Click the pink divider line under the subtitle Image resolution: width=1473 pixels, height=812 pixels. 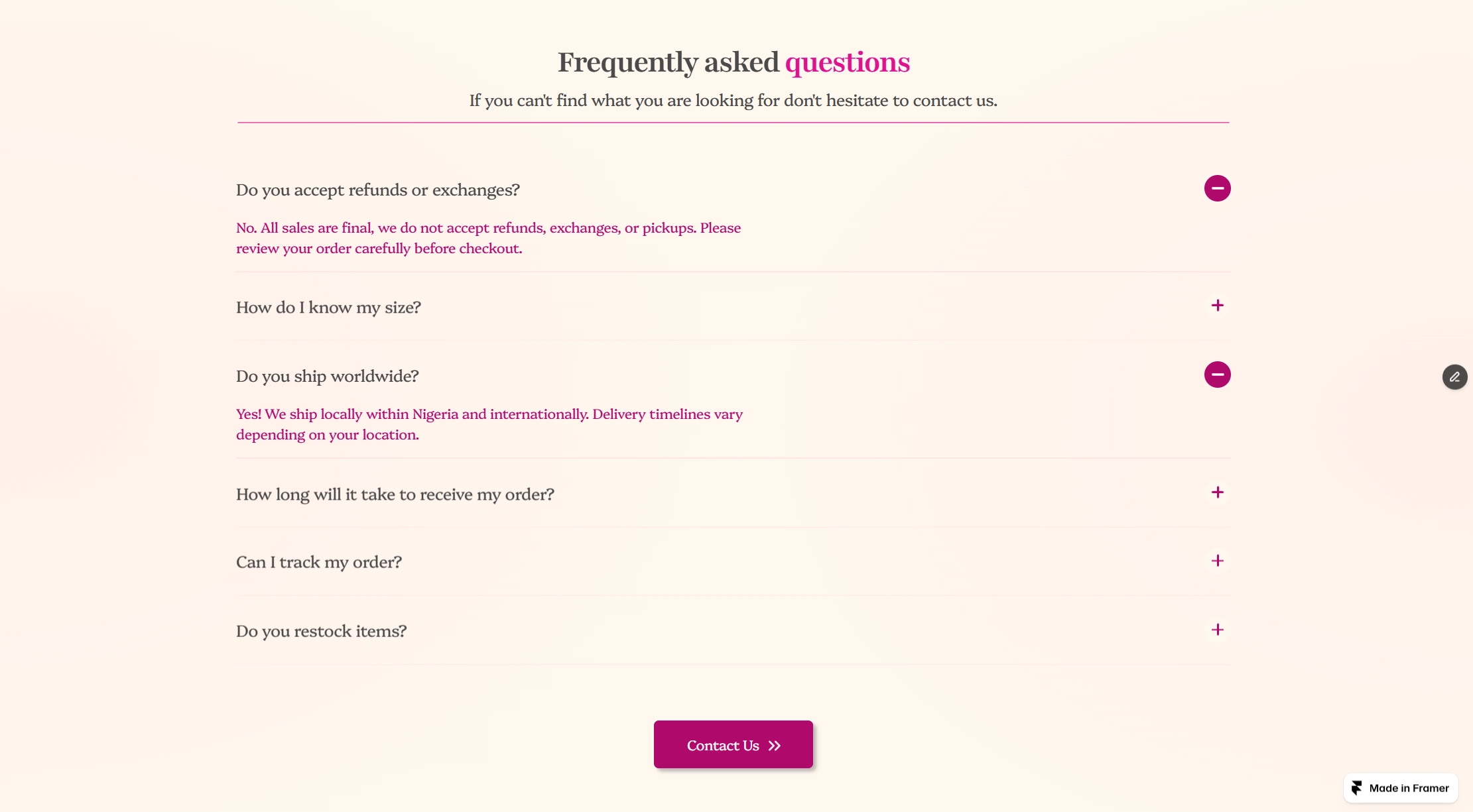[x=734, y=121]
